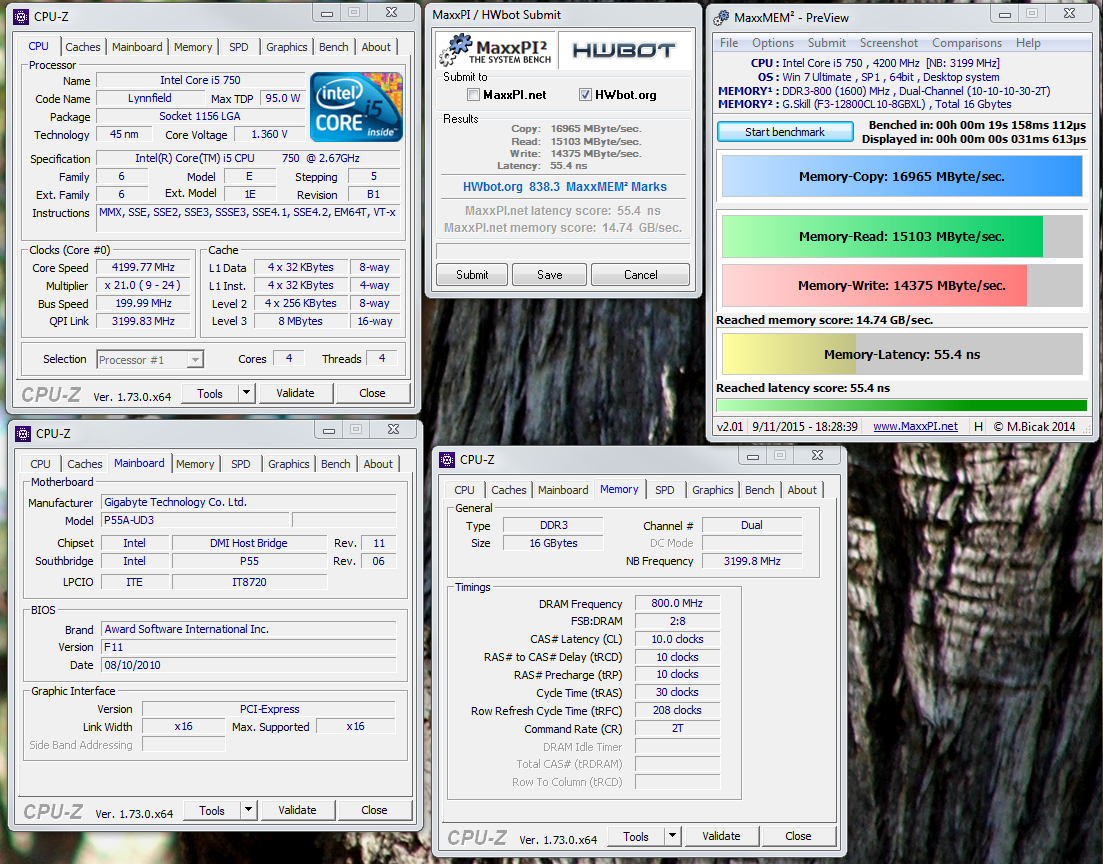Click the NB Frequency 3199.8 MHz value

click(x=752, y=561)
